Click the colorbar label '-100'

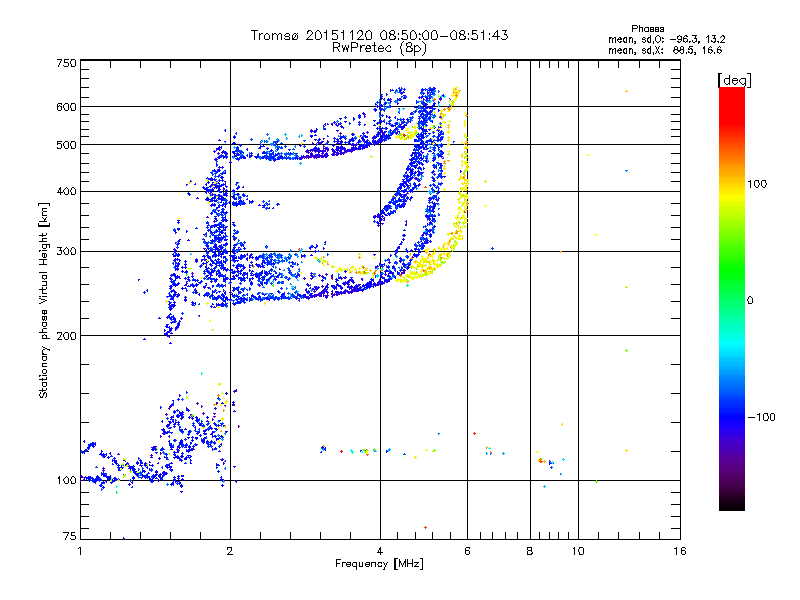[x=761, y=417]
